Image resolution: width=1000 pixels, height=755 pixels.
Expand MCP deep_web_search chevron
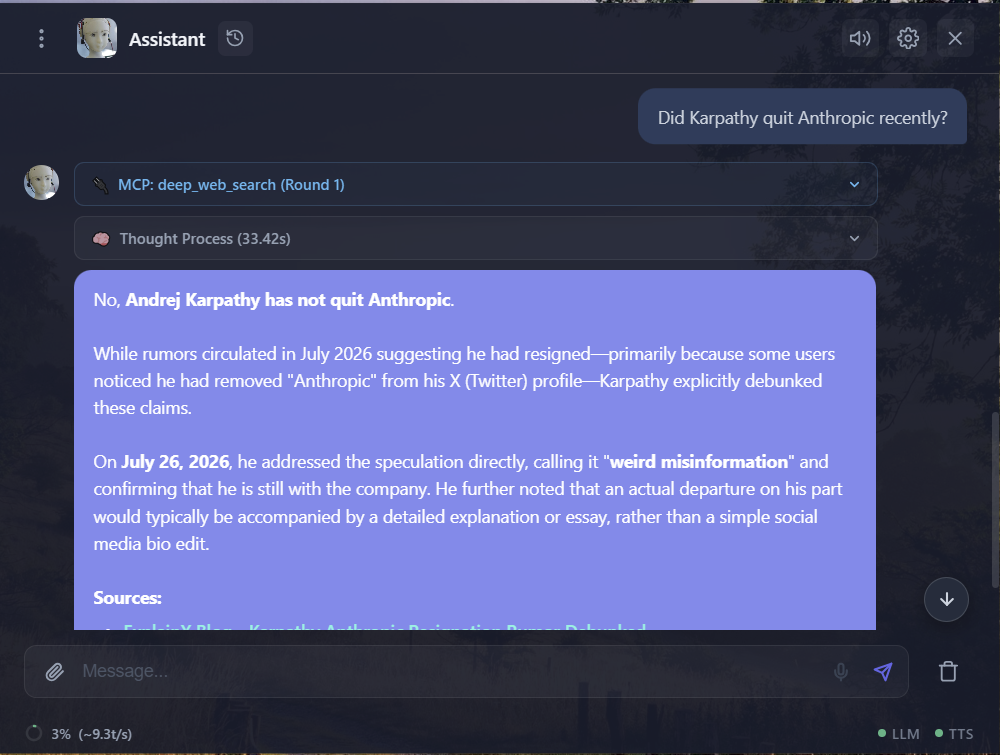[x=854, y=184]
